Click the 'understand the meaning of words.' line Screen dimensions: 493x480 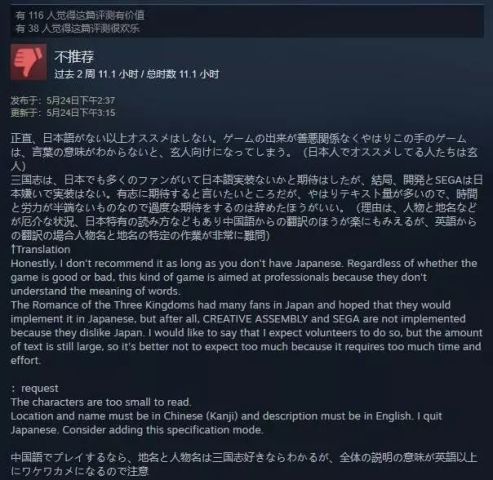click(x=95, y=291)
